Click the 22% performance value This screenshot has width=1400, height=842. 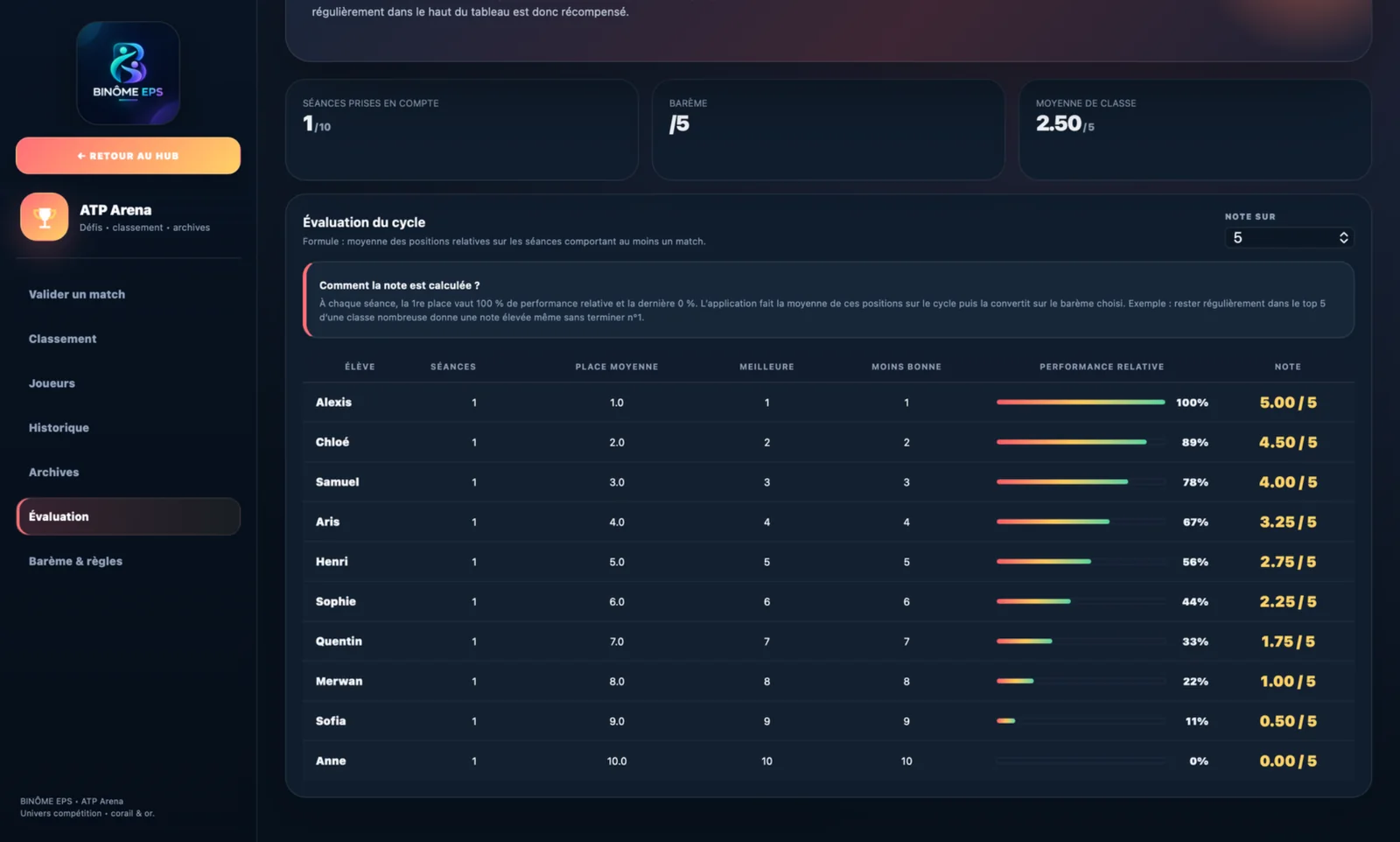(1195, 681)
